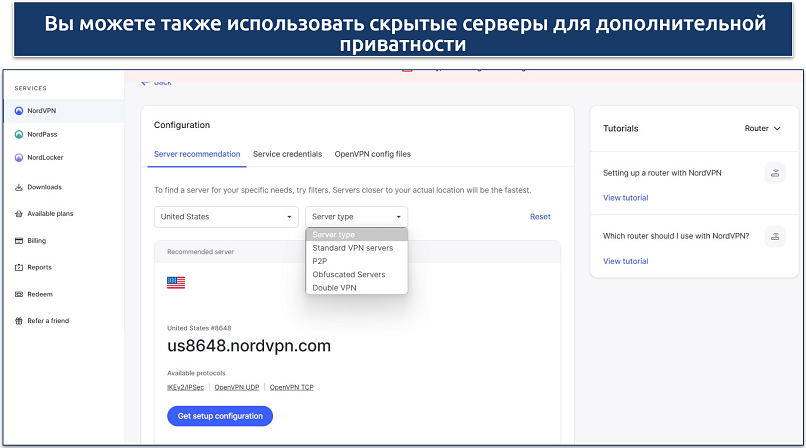Click the Downloads icon in sidebar
This screenshot has height=448, width=806.
click(19, 187)
